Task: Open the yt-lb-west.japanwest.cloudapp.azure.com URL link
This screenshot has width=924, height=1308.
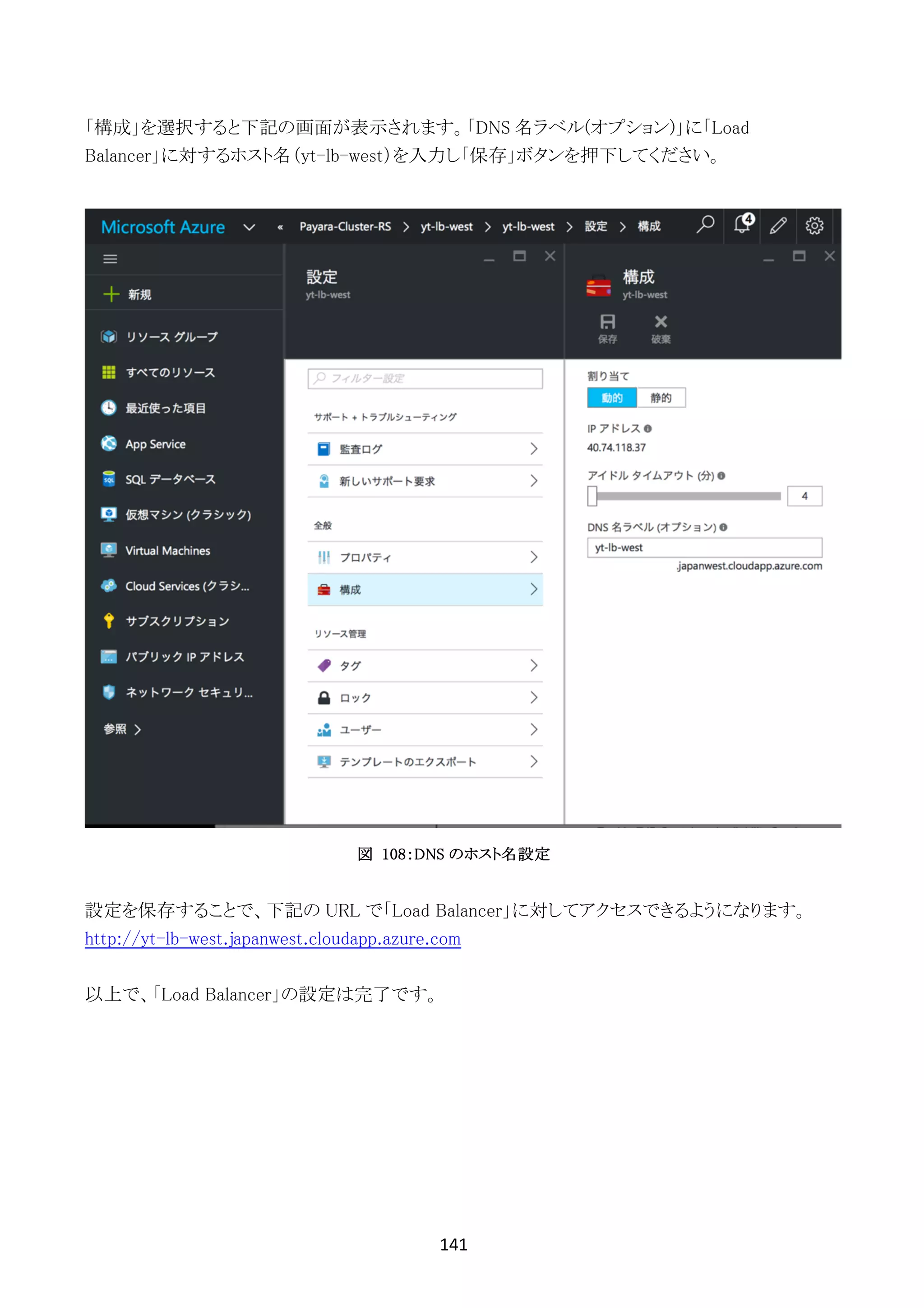Action: (x=273, y=939)
